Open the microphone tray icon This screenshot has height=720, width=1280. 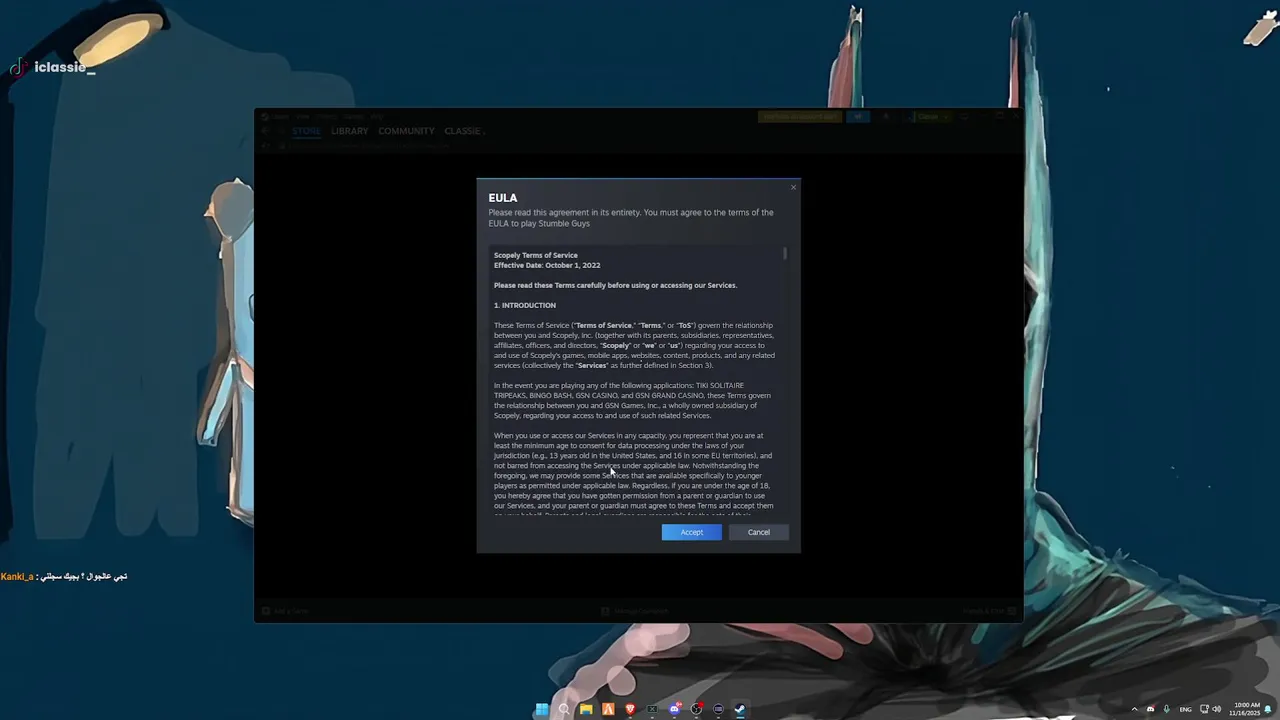click(x=1167, y=709)
